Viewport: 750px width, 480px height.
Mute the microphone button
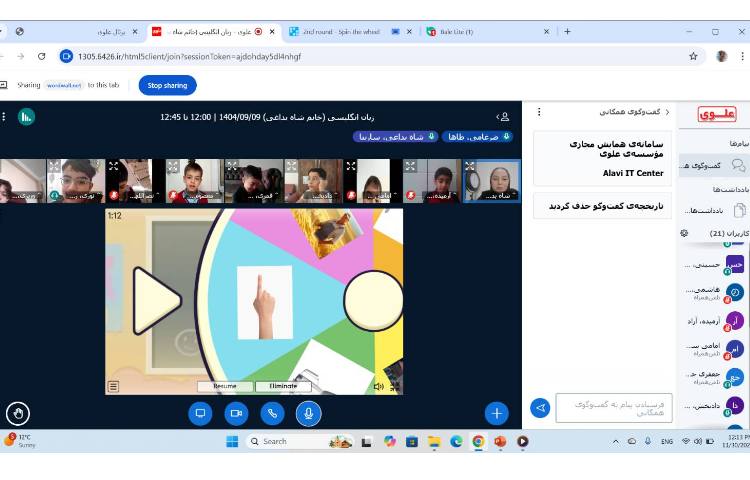[309, 414]
